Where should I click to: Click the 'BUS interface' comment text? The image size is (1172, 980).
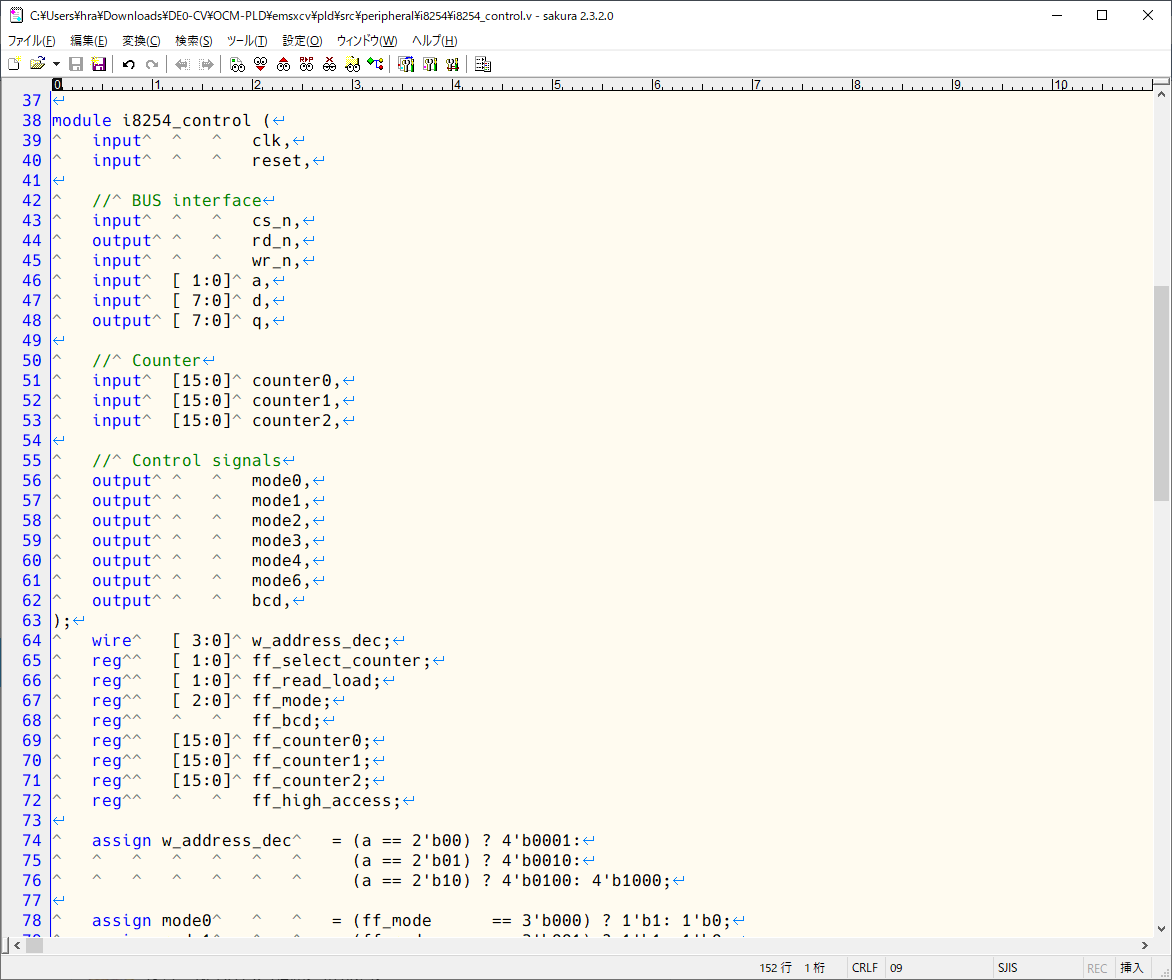[x=197, y=200]
